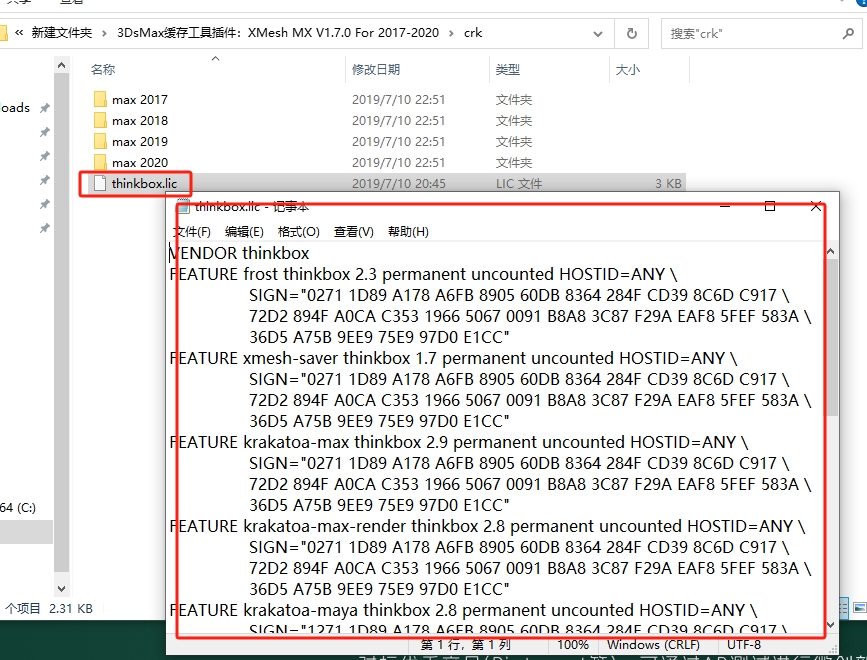This screenshot has height=660, width=867.
Task: Open the 帮助(H) menu in Notepad
Action: (409, 232)
